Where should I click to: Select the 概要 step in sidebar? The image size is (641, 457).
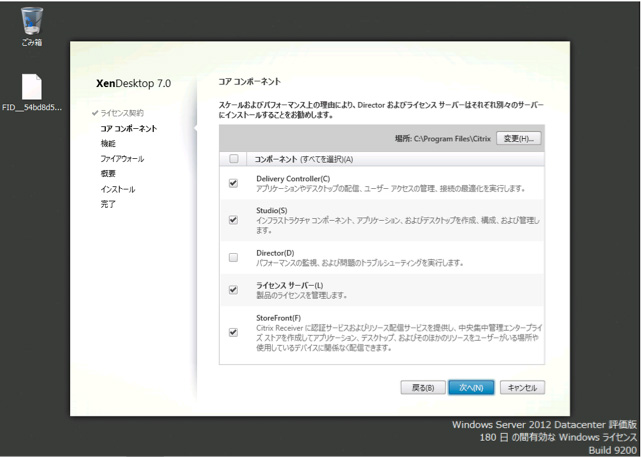pyautogui.click(x=108, y=174)
